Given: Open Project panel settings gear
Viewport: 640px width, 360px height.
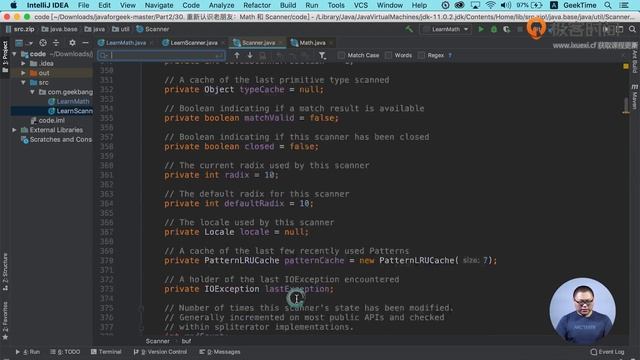Looking at the screenshot, I should tap(72, 43).
